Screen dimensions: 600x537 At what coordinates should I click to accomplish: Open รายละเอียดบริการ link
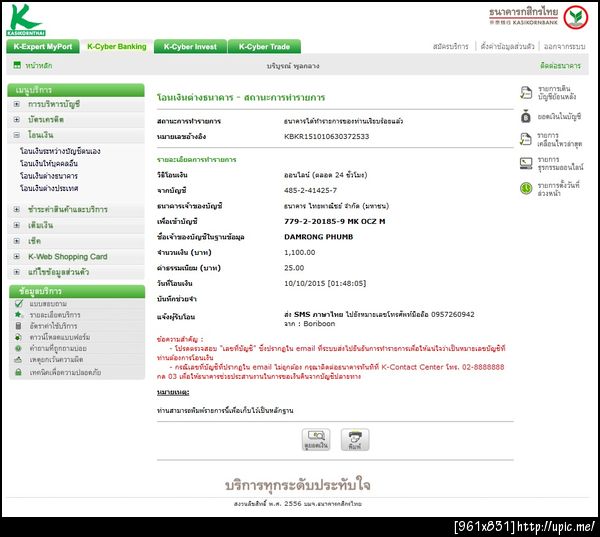point(55,315)
